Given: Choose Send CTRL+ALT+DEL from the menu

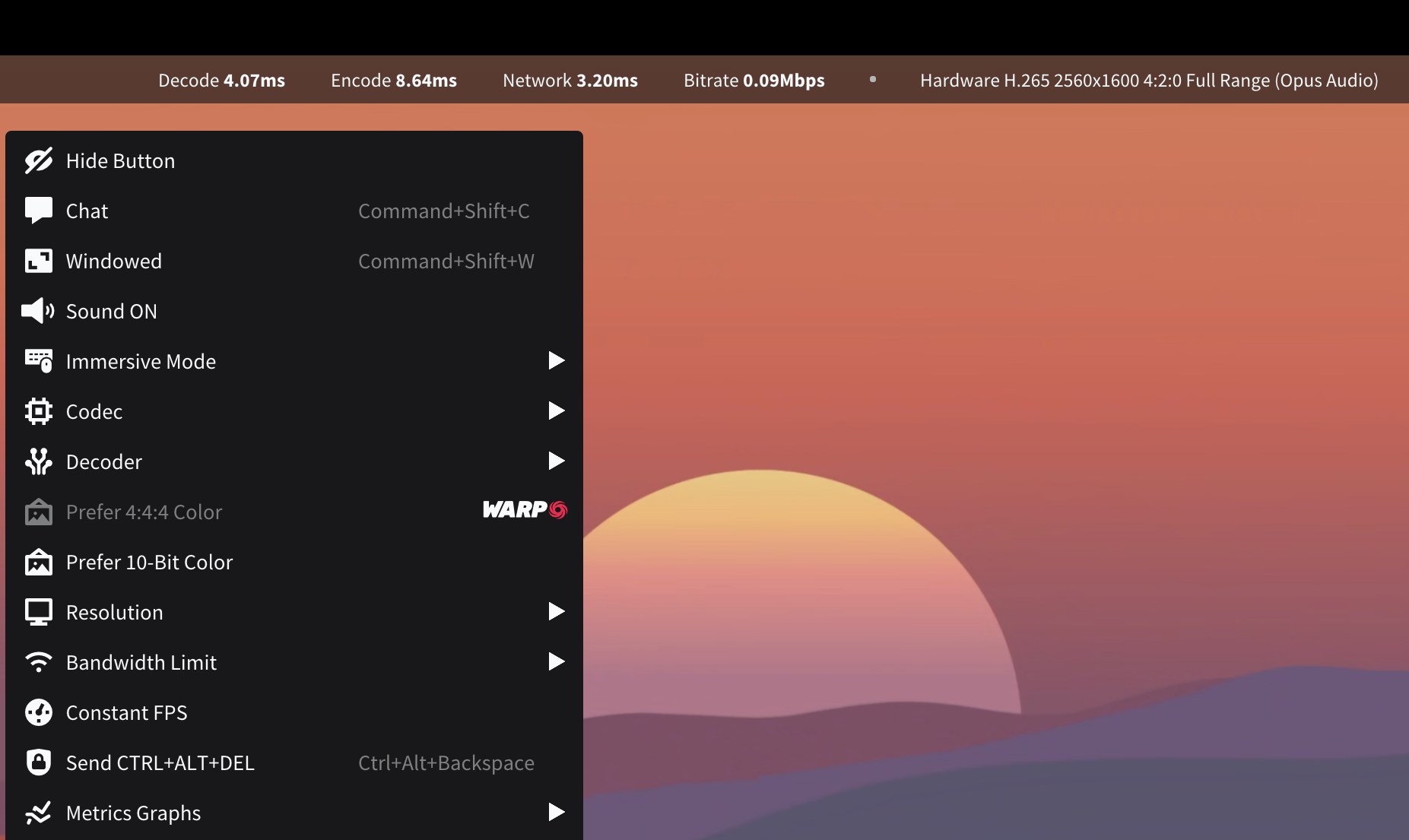Looking at the screenshot, I should [x=160, y=762].
